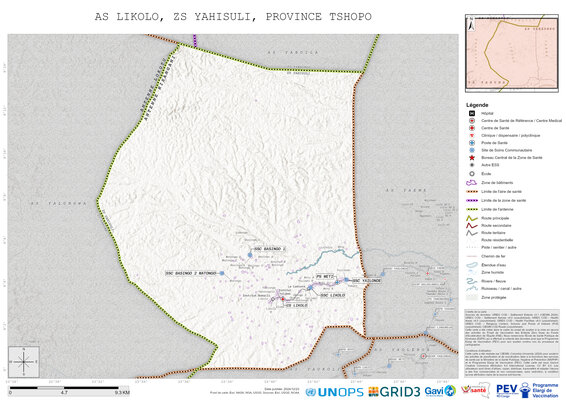This screenshot has height=400, width=566.
Task: Click the Zone protégée legend patch
Action: click(x=472, y=297)
